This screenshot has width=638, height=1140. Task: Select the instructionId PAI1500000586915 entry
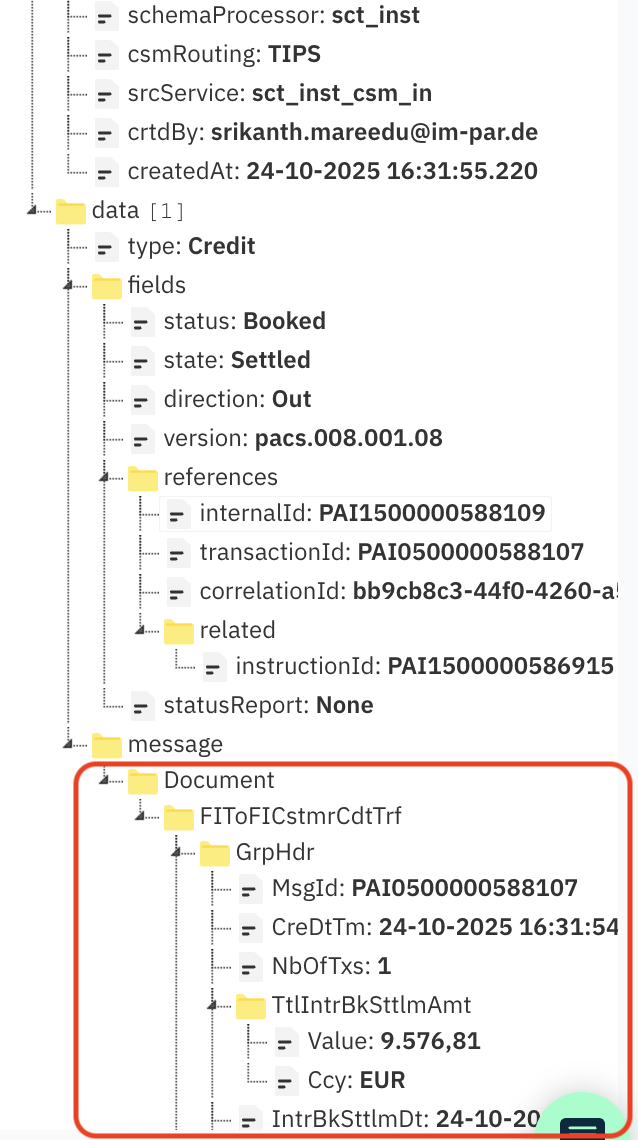(x=424, y=666)
